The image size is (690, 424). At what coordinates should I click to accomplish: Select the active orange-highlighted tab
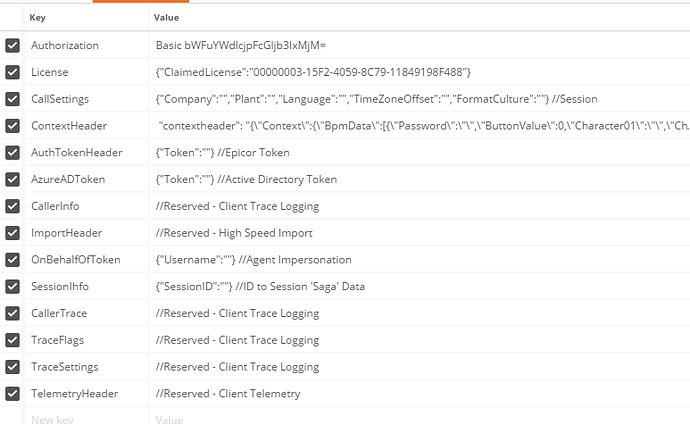pyautogui.click(x=141, y=1)
